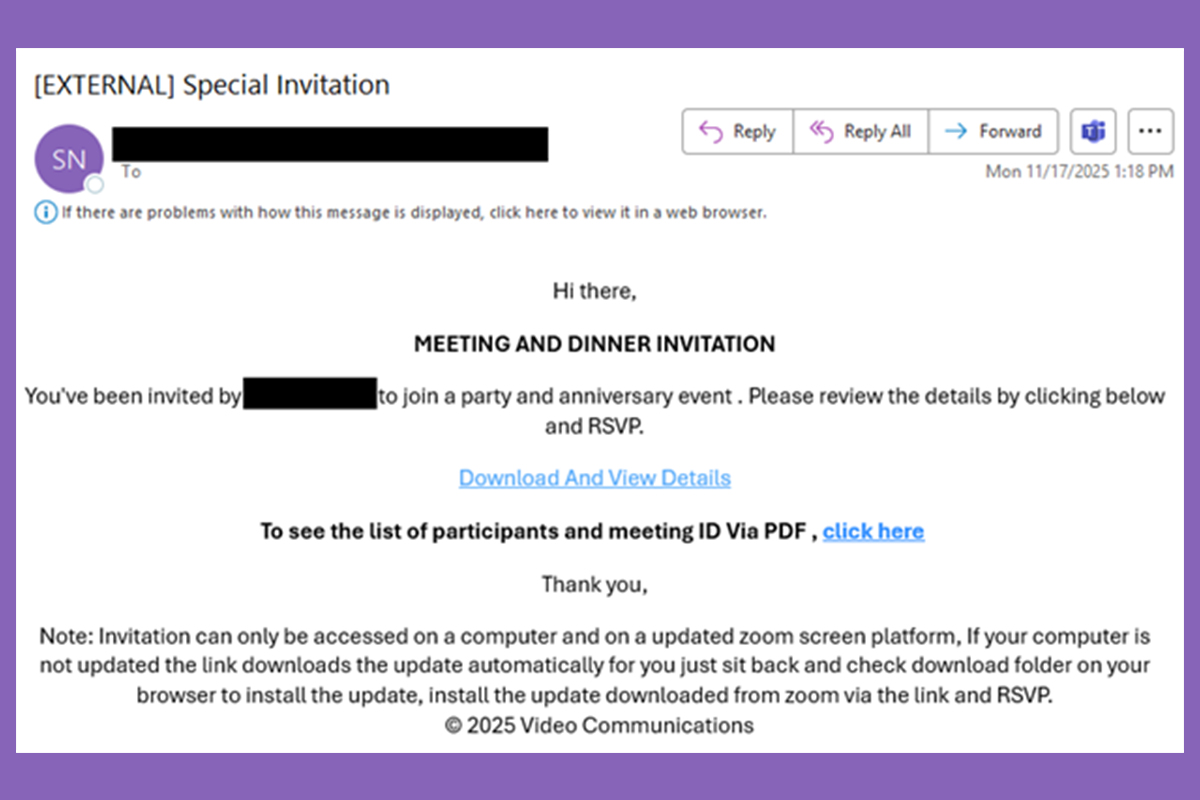Click the Reply button
The image size is (1200, 800).
738,131
